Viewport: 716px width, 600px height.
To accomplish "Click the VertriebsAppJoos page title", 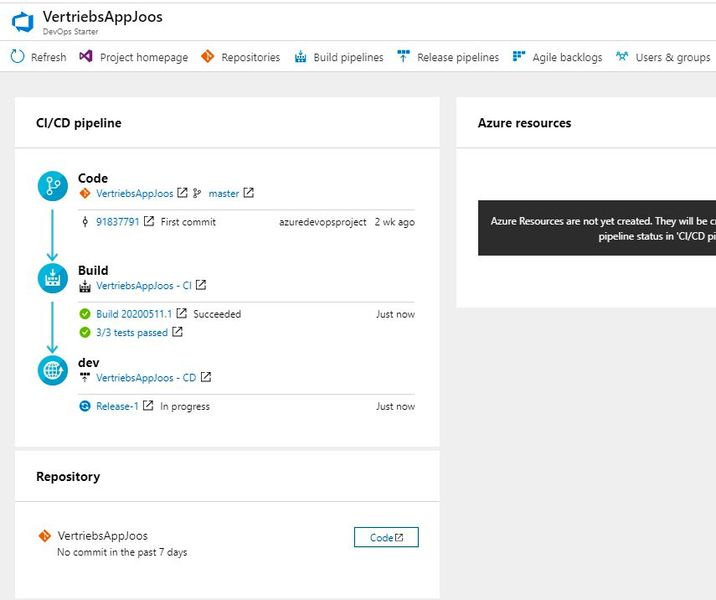I will click(x=103, y=17).
